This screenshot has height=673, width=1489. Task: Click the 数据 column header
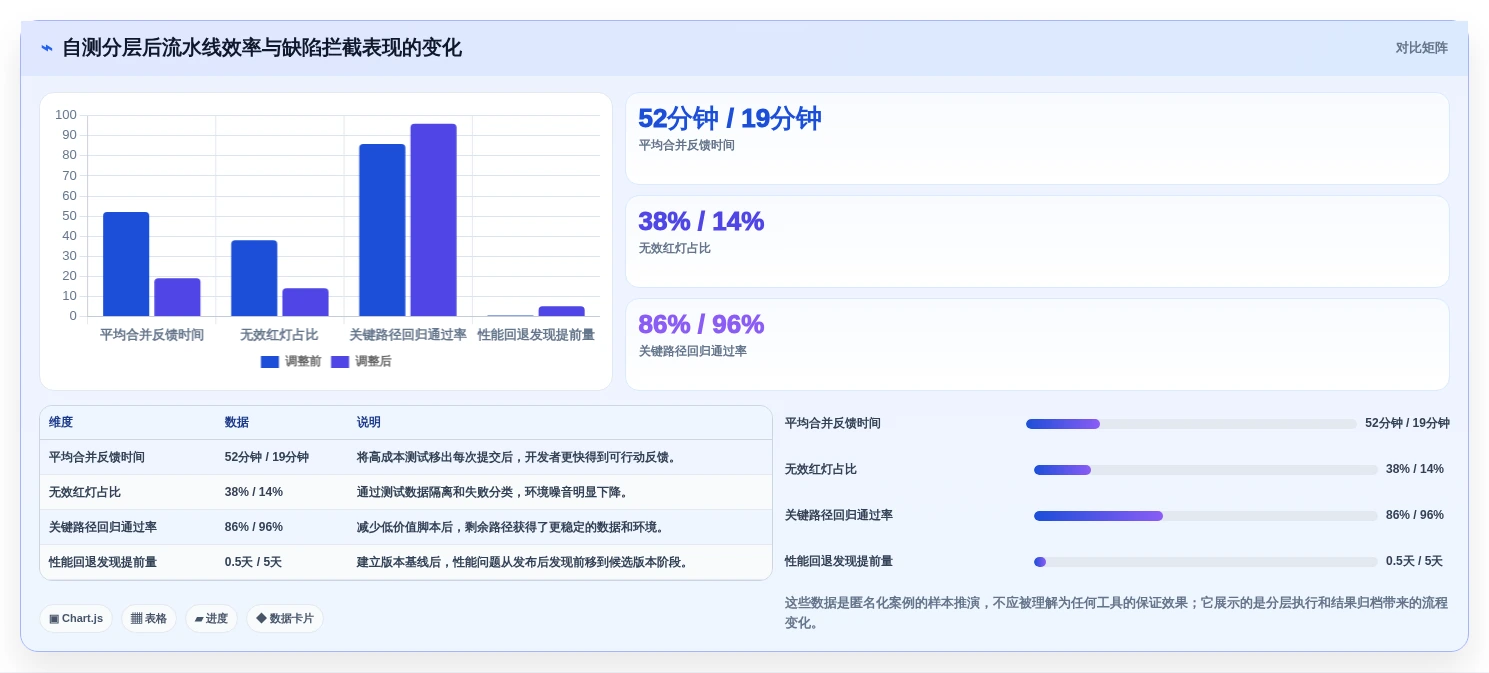pyautogui.click(x=237, y=423)
